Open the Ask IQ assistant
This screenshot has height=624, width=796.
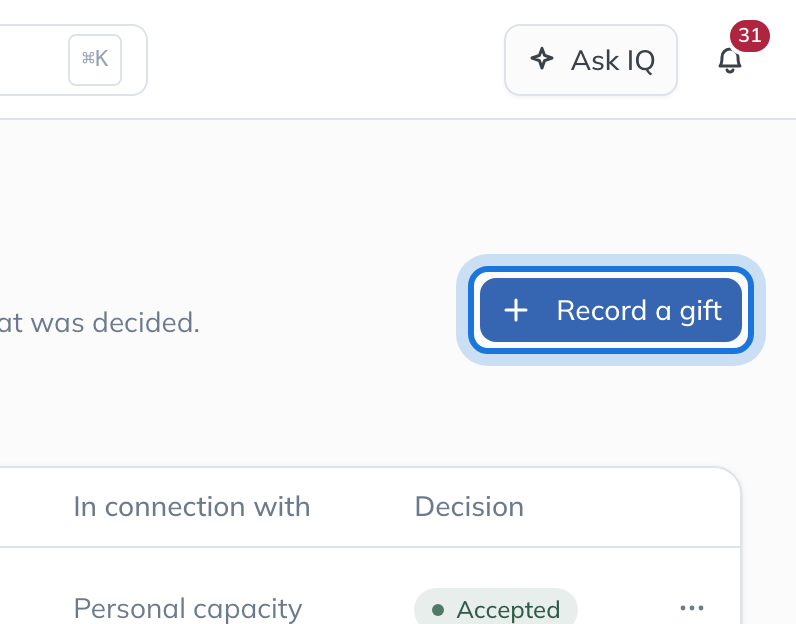(x=590, y=60)
